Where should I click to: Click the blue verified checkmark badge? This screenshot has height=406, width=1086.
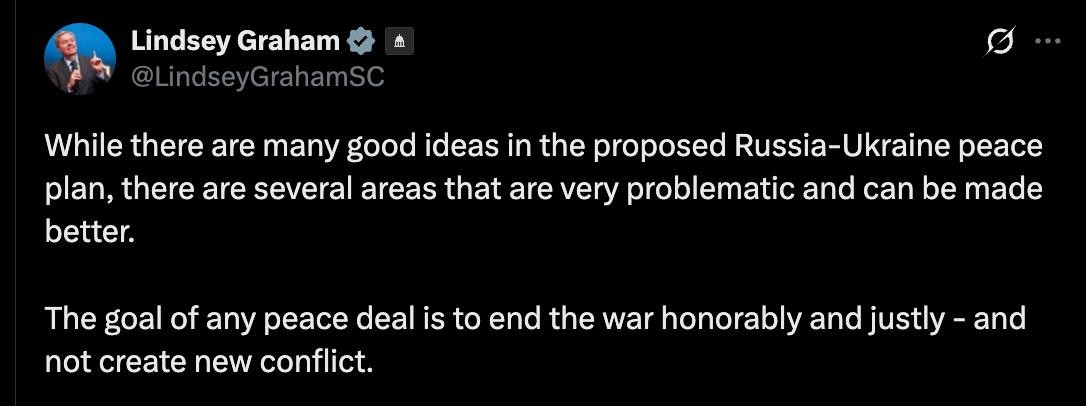361,41
